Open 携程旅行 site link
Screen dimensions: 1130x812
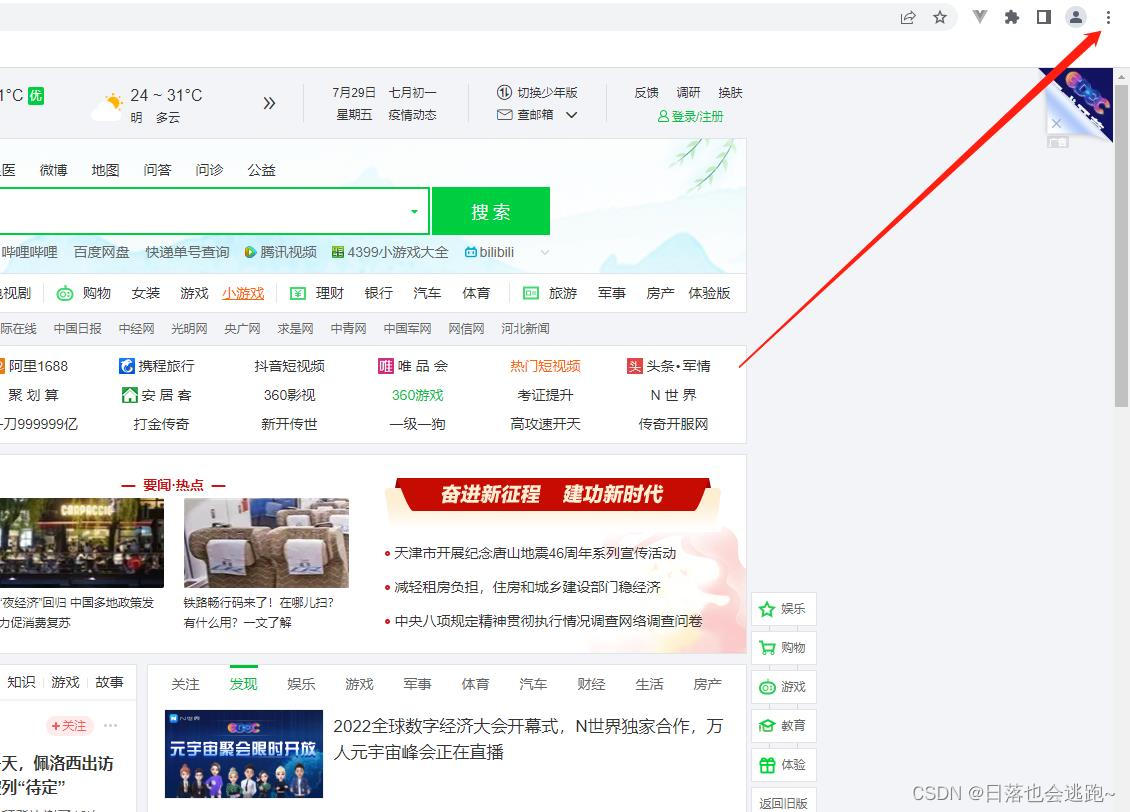(x=157, y=366)
